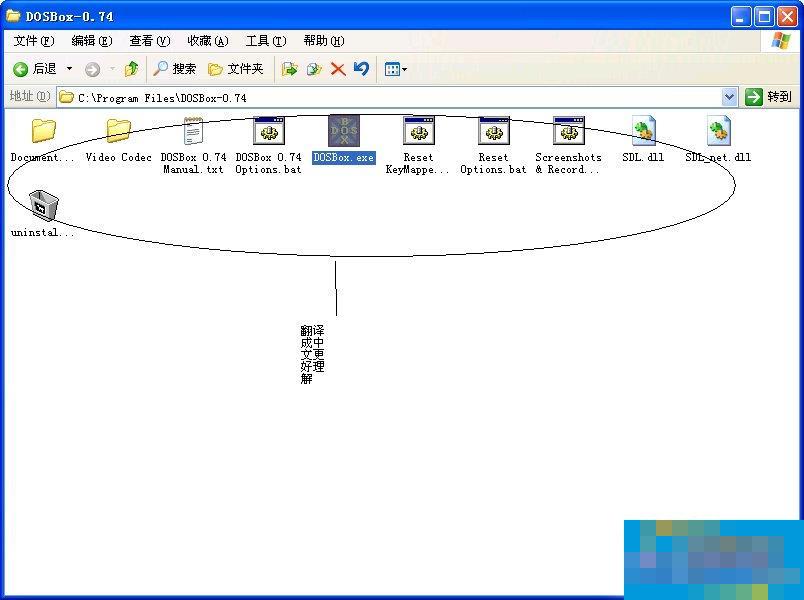Select the Reset Options.bat file
Viewport: 804px width, 600px height.
click(x=493, y=133)
